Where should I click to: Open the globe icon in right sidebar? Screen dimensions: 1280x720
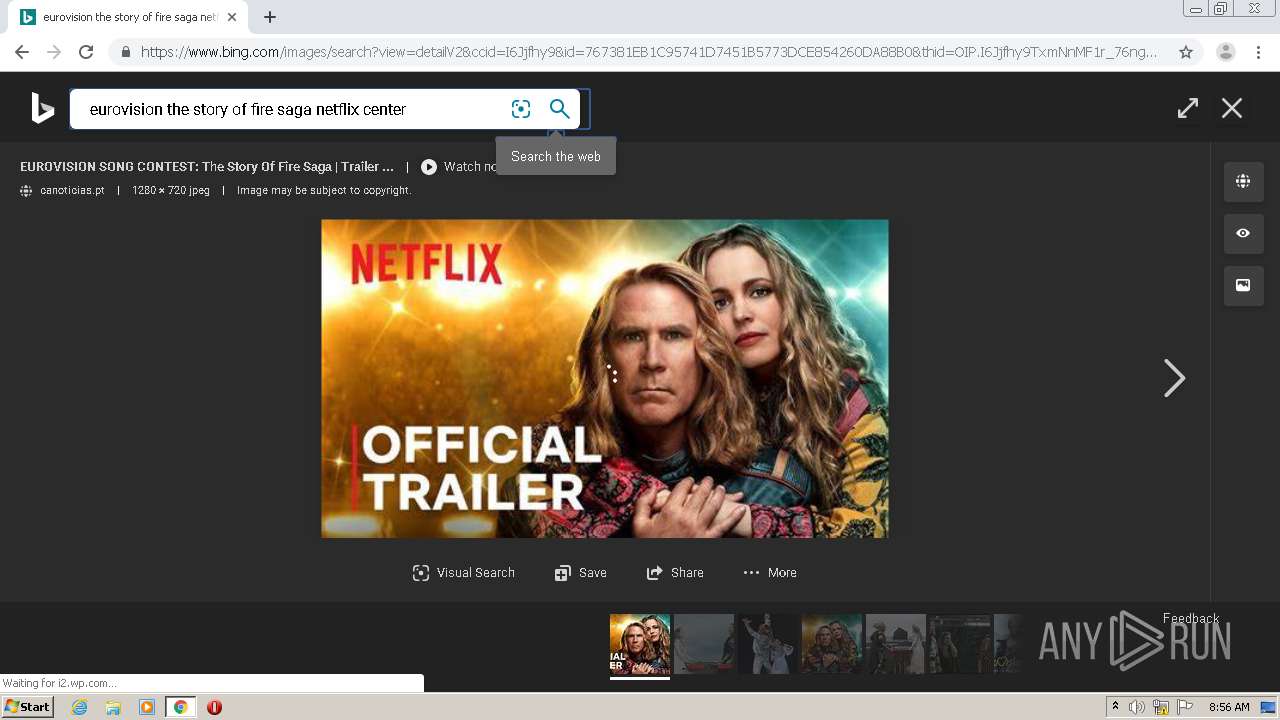pos(1243,181)
